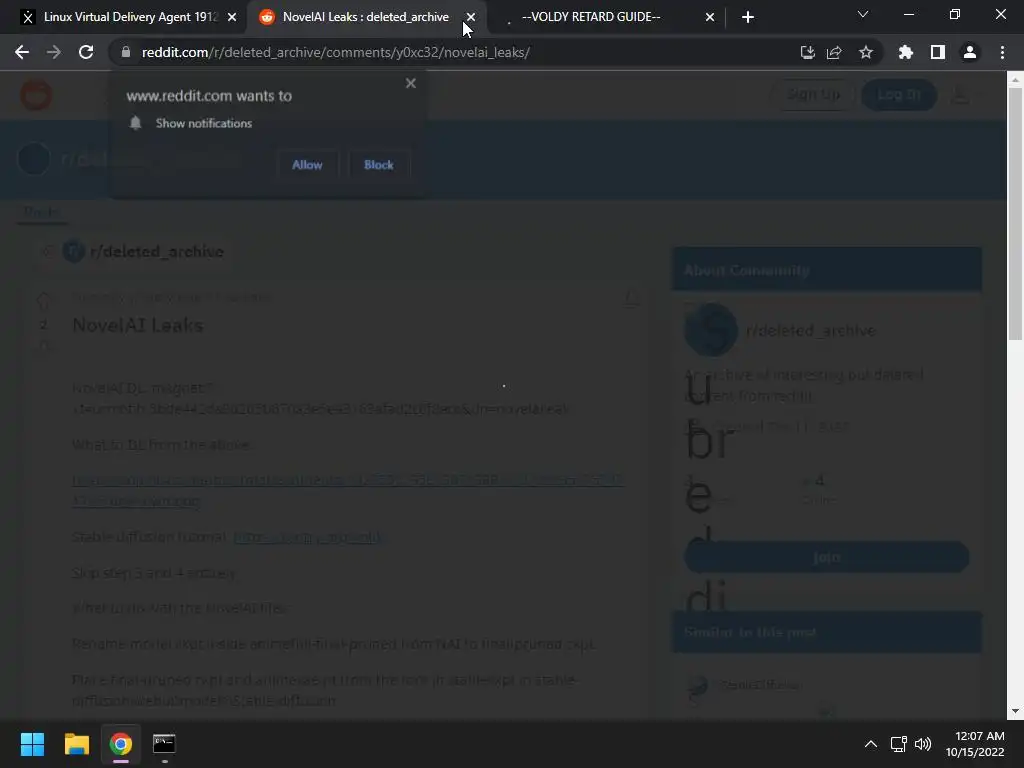The height and width of the screenshot is (768, 1024).
Task: Allow reddit notifications
Action: 307,165
